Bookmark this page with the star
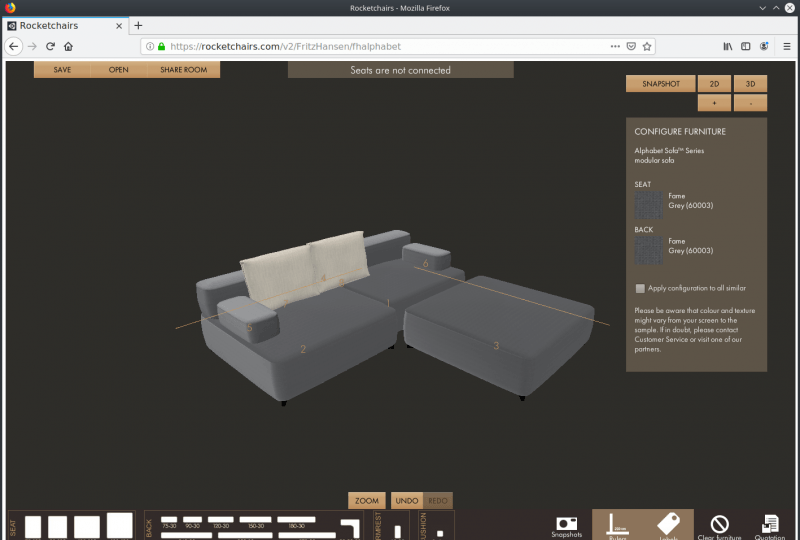This screenshot has height=540, width=800. click(647, 46)
